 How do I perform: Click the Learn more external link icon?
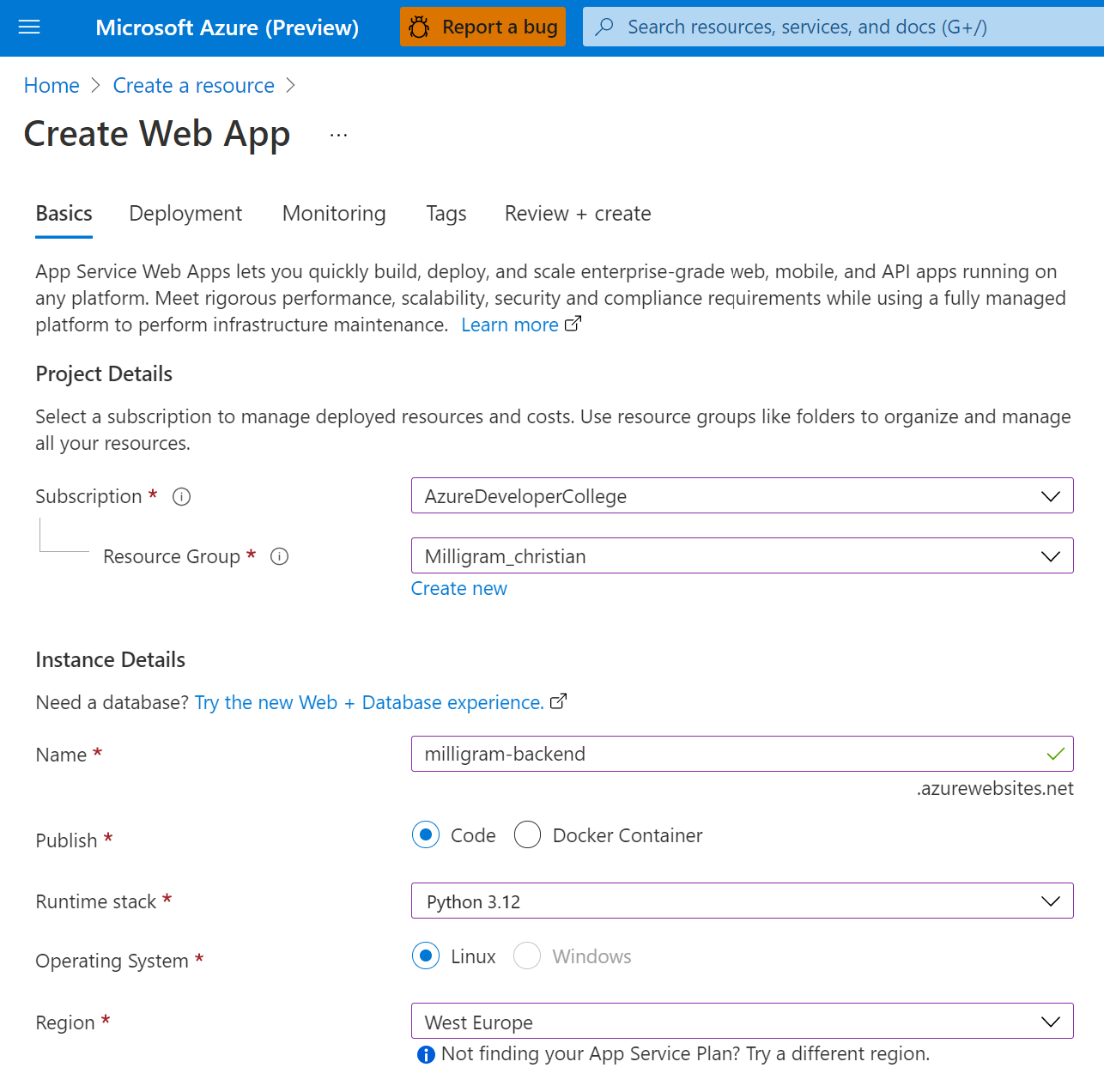coord(573,324)
